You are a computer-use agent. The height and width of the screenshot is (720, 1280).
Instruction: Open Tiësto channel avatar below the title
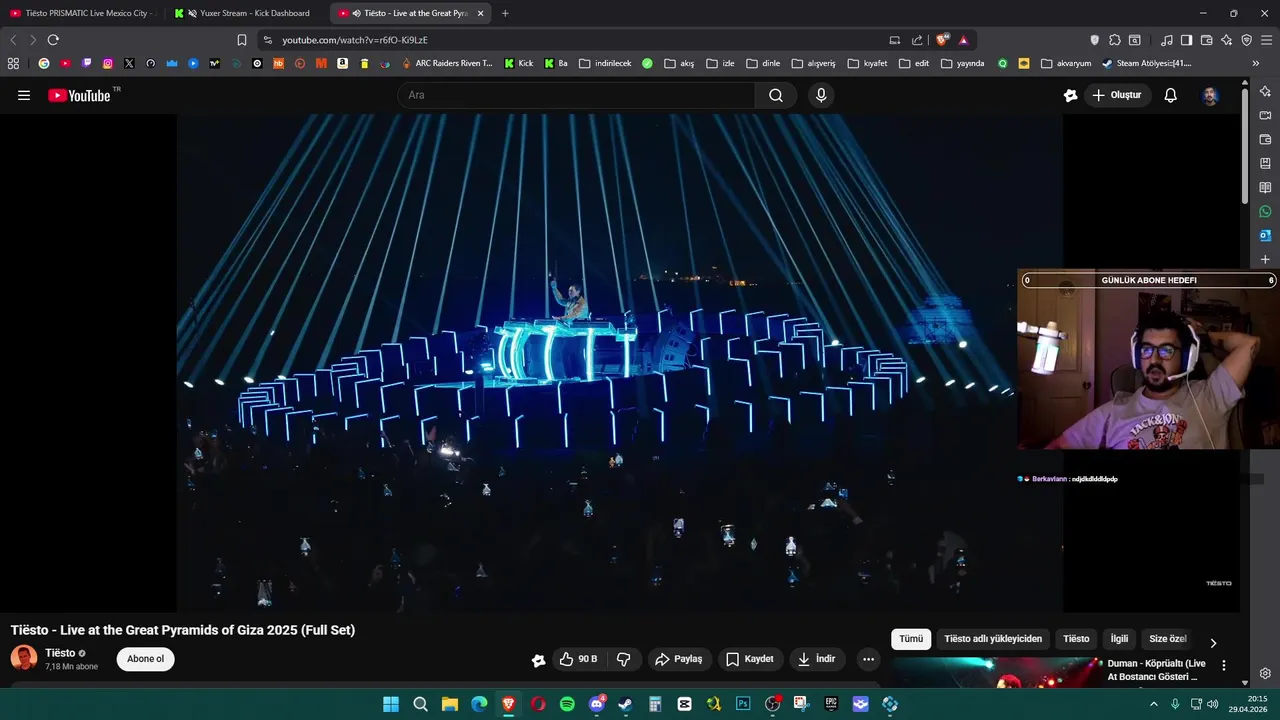point(24,658)
